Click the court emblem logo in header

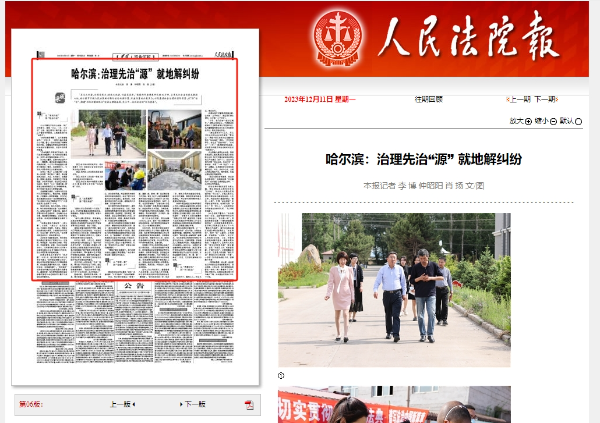point(339,38)
